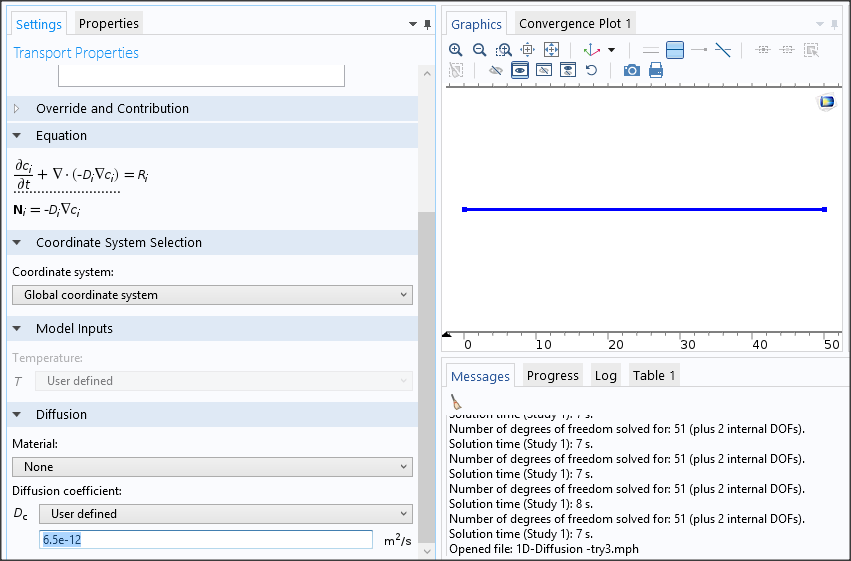Click the Settings panel vertical scrollbar

pos(427,380)
